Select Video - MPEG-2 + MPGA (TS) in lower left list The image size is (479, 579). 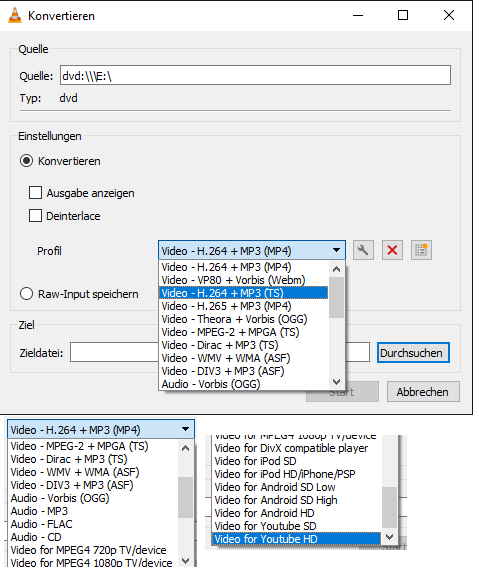[93, 446]
